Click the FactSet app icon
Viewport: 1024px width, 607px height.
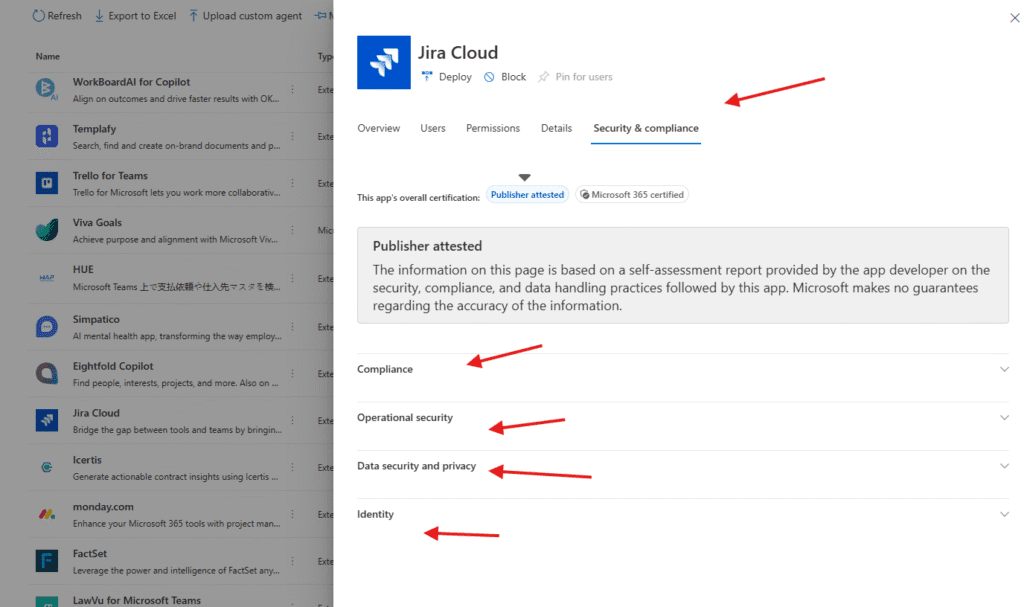tap(46, 561)
